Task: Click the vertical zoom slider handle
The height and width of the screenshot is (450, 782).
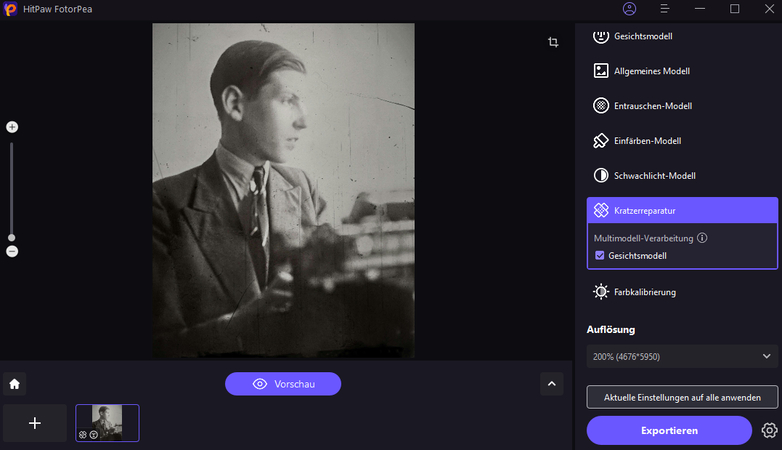Action: (12, 238)
